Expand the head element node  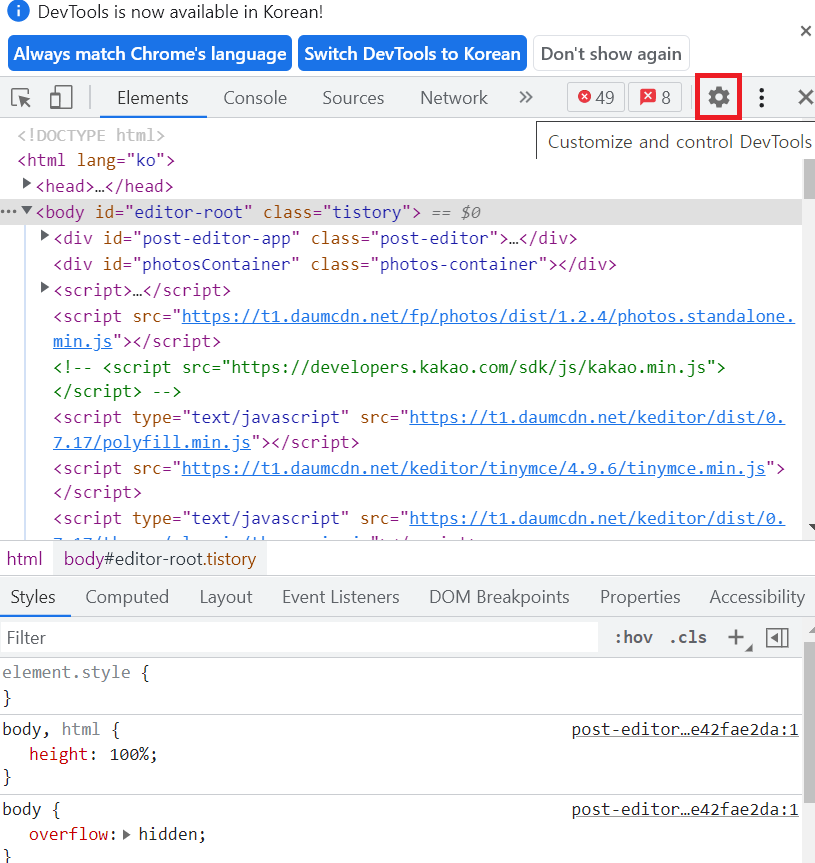pos(26,183)
